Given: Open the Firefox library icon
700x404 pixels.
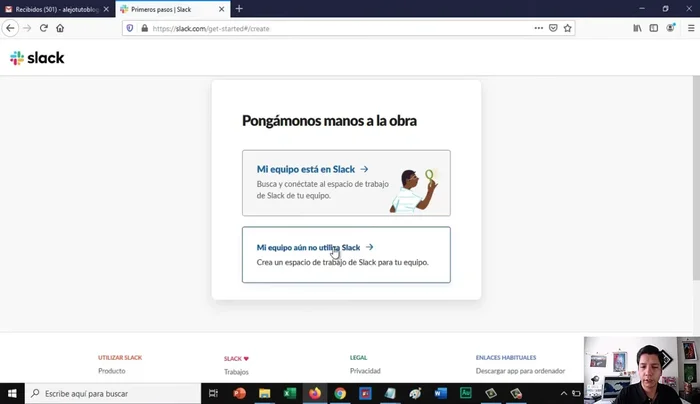Looking at the screenshot, I should (x=637, y=28).
